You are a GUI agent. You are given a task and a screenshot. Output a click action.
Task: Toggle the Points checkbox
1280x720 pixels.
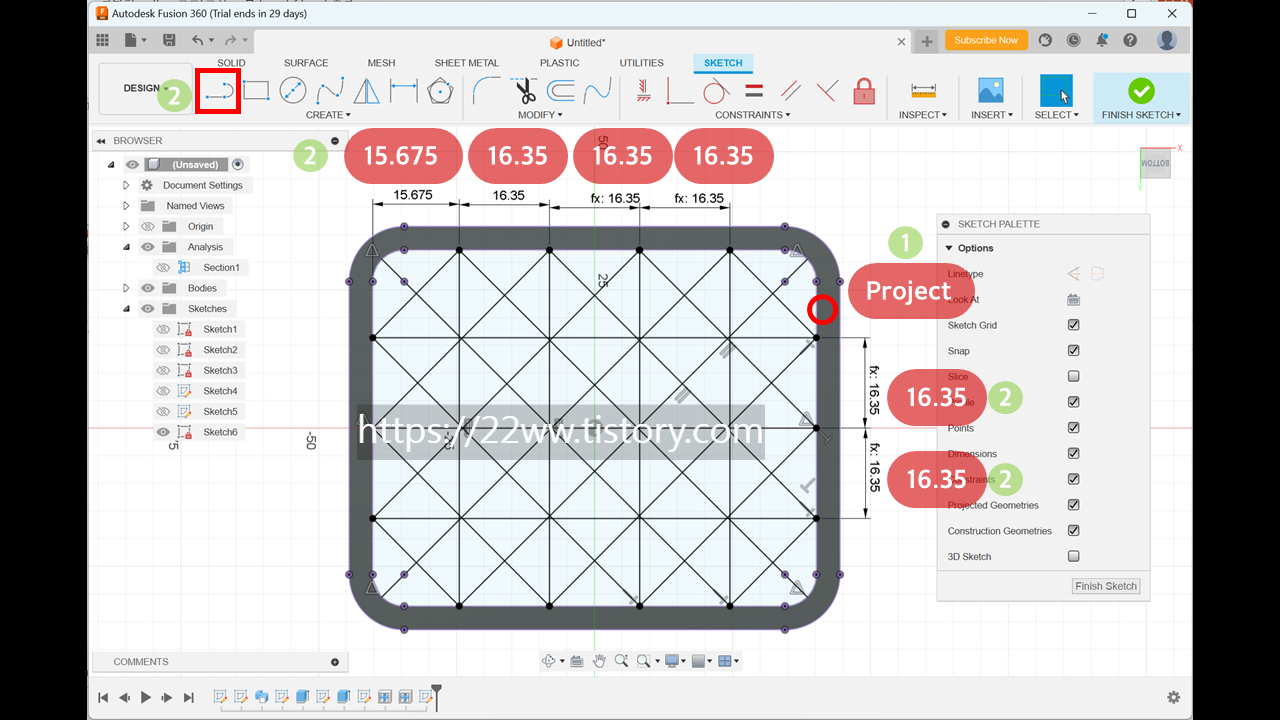click(x=1073, y=428)
